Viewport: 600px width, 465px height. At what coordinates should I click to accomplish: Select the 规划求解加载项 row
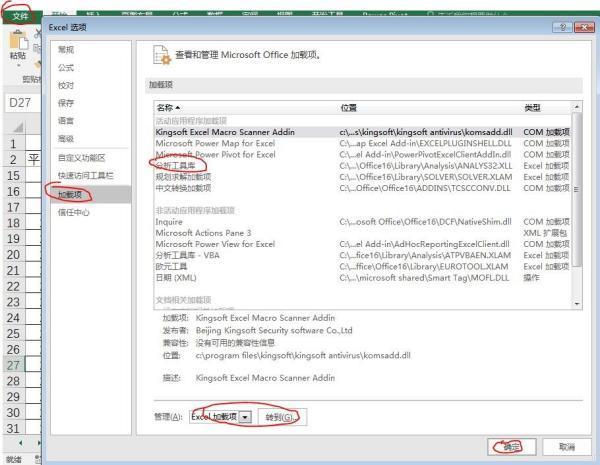click(362, 177)
